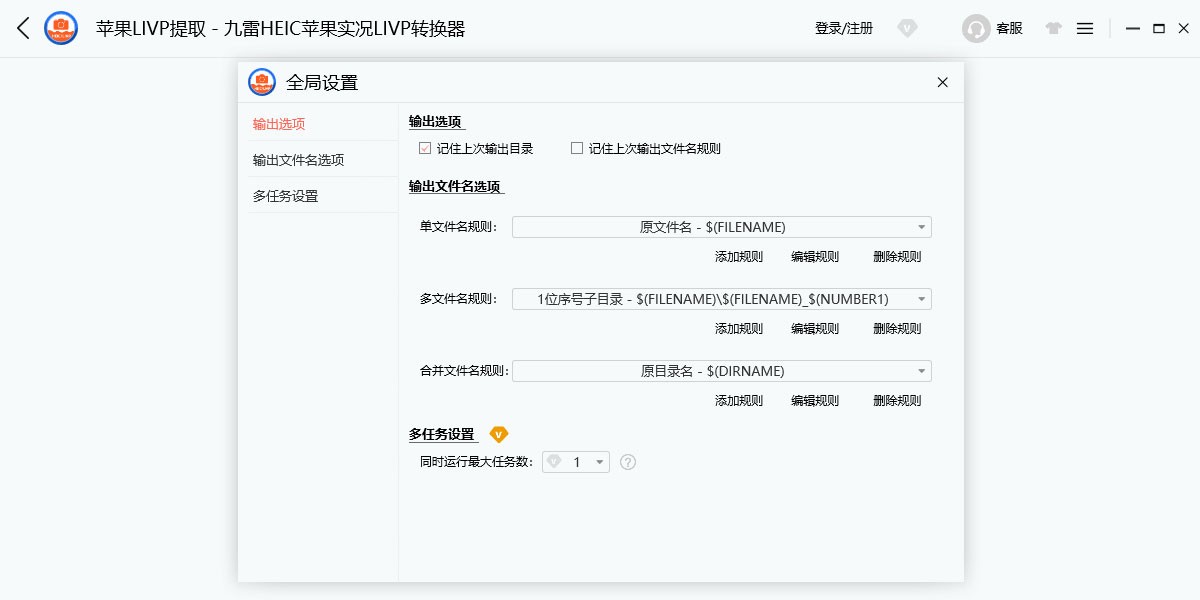Viewport: 1200px width, 600px height.
Task: Click 编辑规则 under 多文件名规则
Action: click(x=815, y=329)
